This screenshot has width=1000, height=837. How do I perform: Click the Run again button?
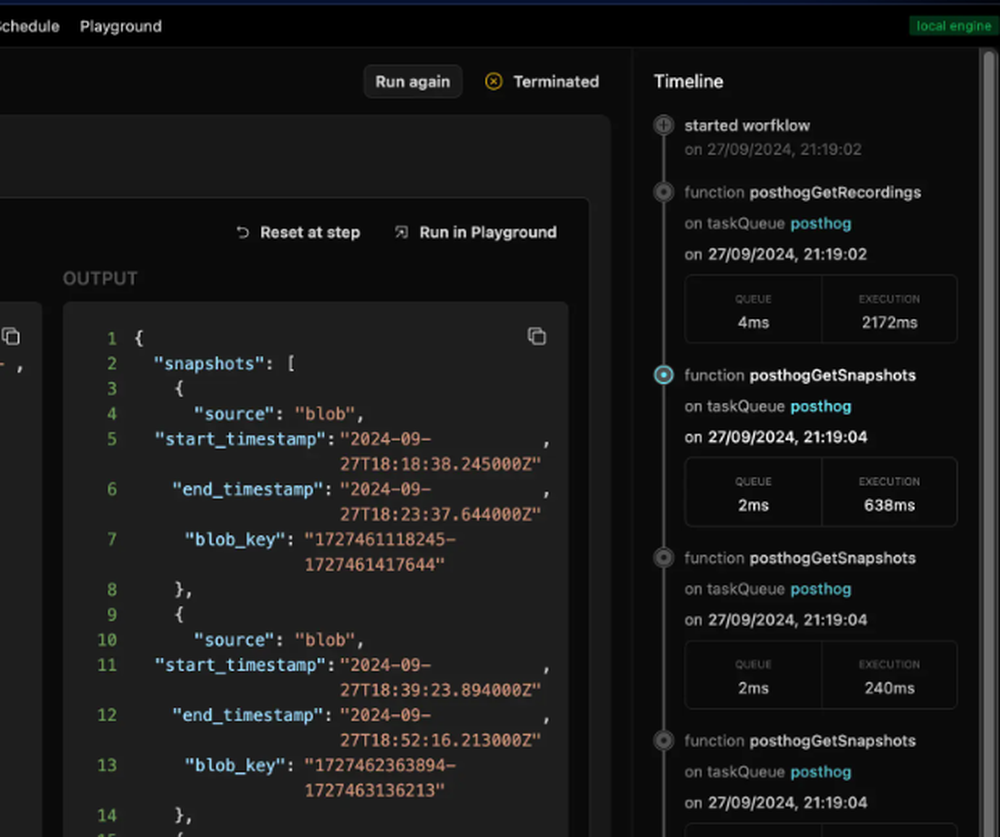[x=413, y=82]
